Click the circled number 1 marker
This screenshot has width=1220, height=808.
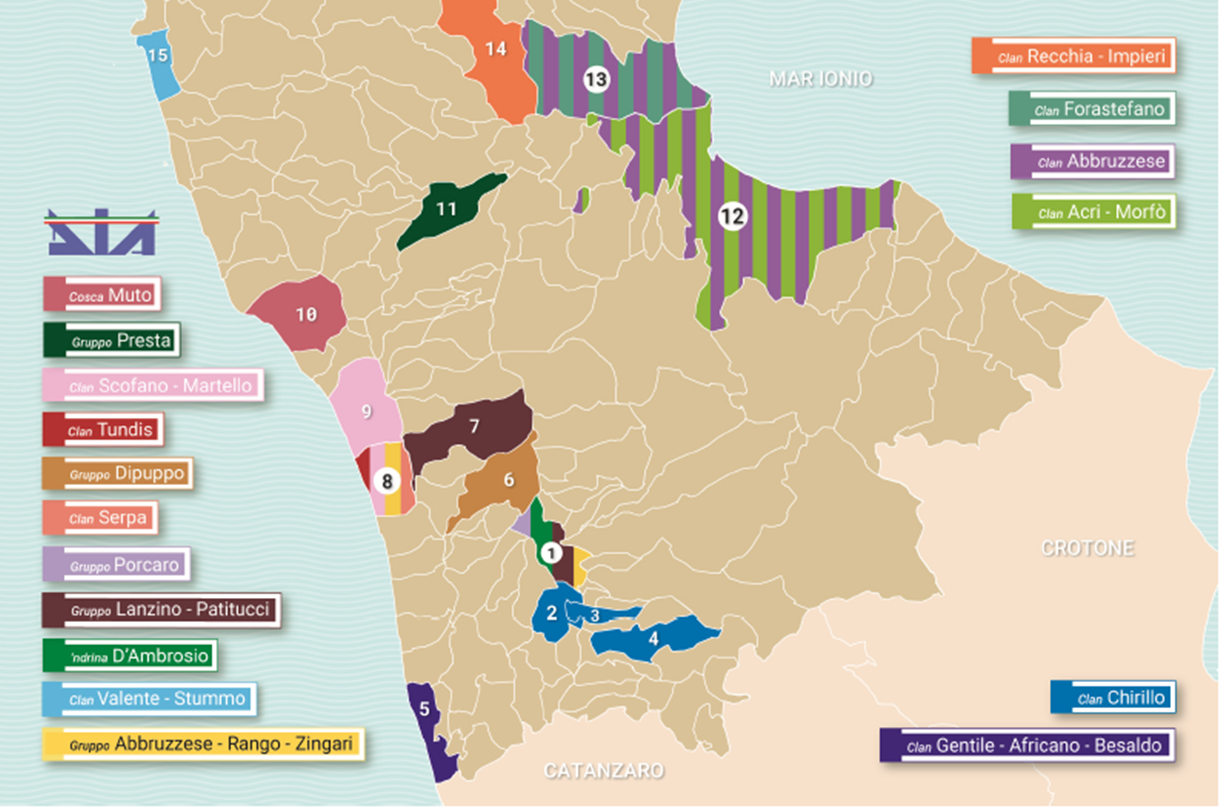click(x=551, y=551)
